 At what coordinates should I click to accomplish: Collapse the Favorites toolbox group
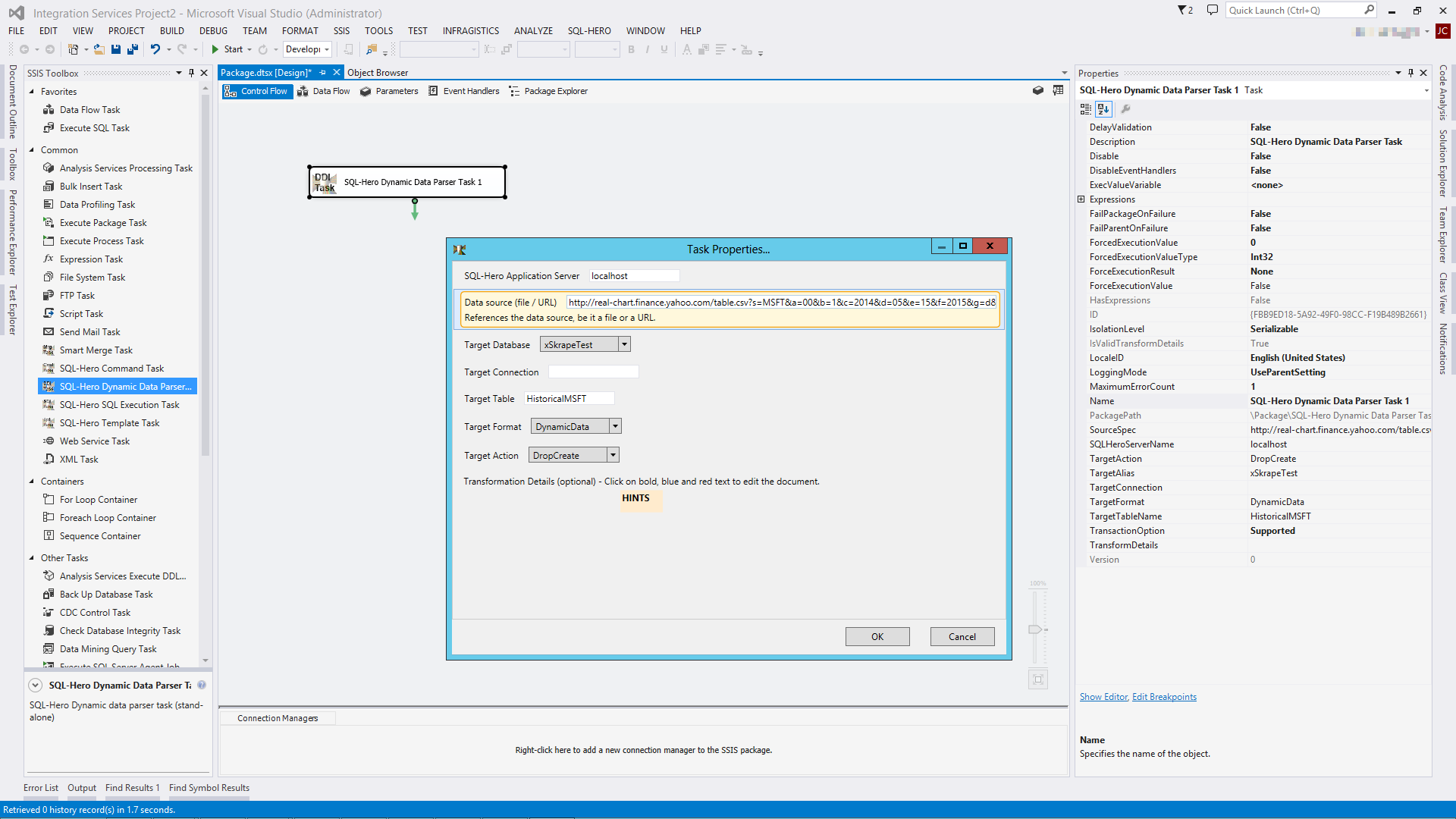coord(32,92)
